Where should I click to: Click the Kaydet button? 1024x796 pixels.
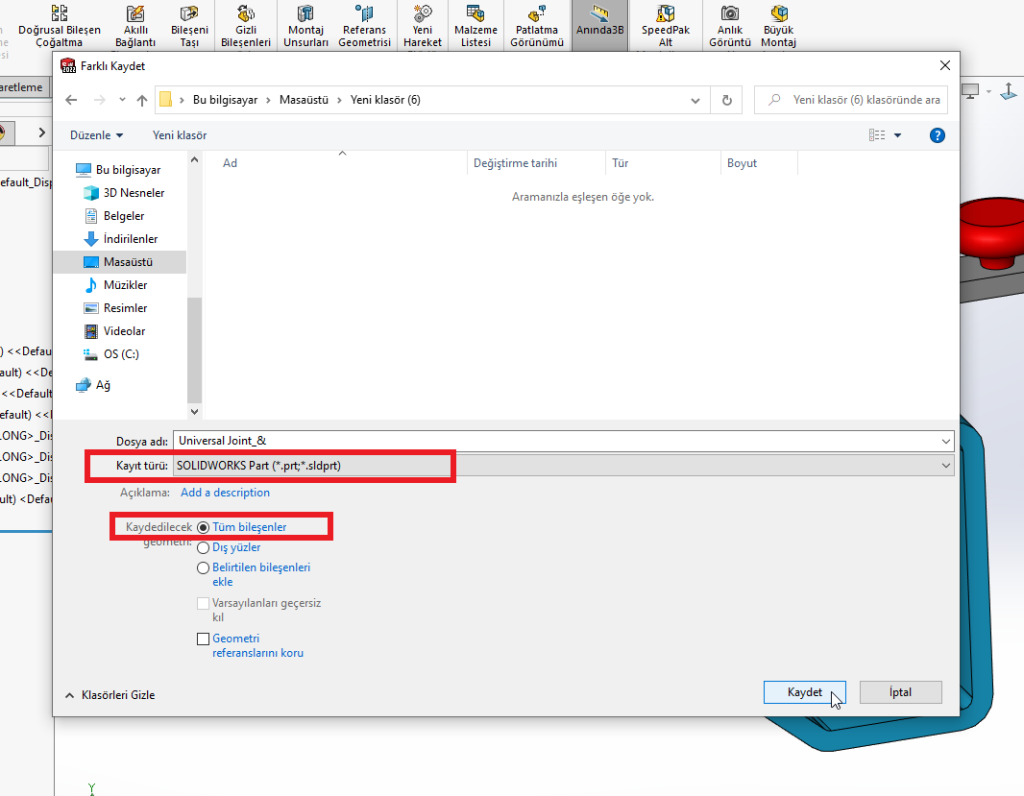[x=804, y=692]
